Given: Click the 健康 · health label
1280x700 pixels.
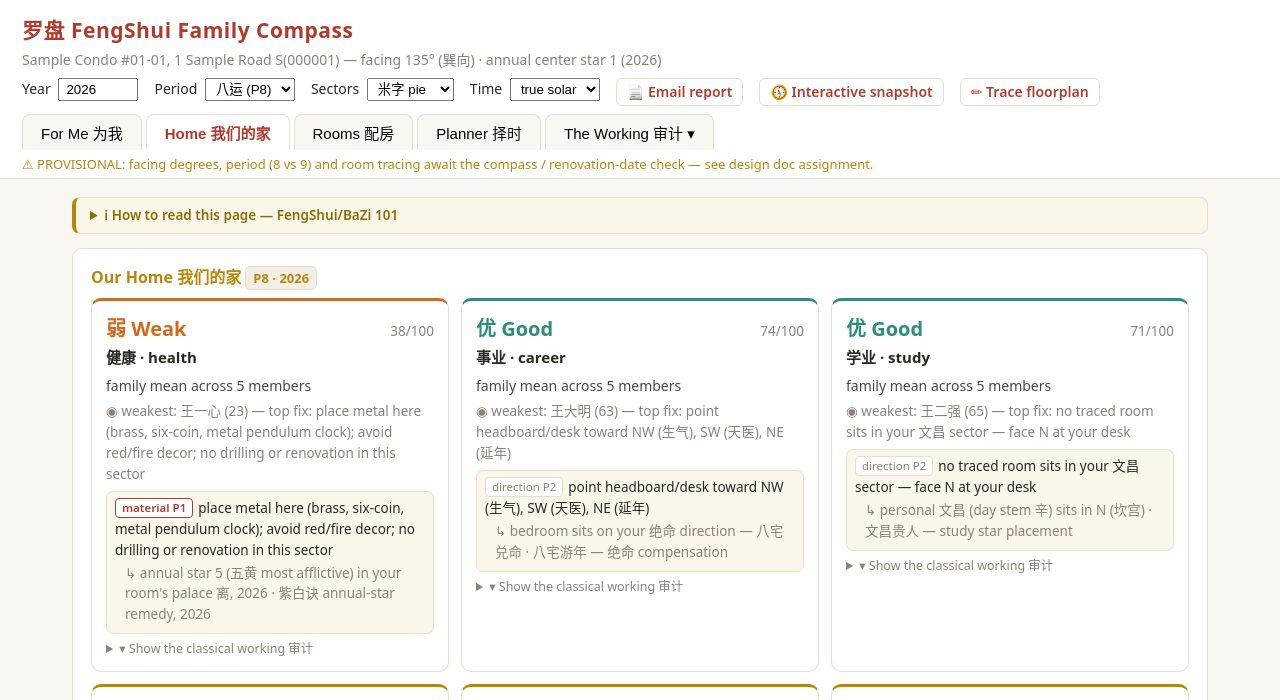Looking at the screenshot, I should coord(151,358).
